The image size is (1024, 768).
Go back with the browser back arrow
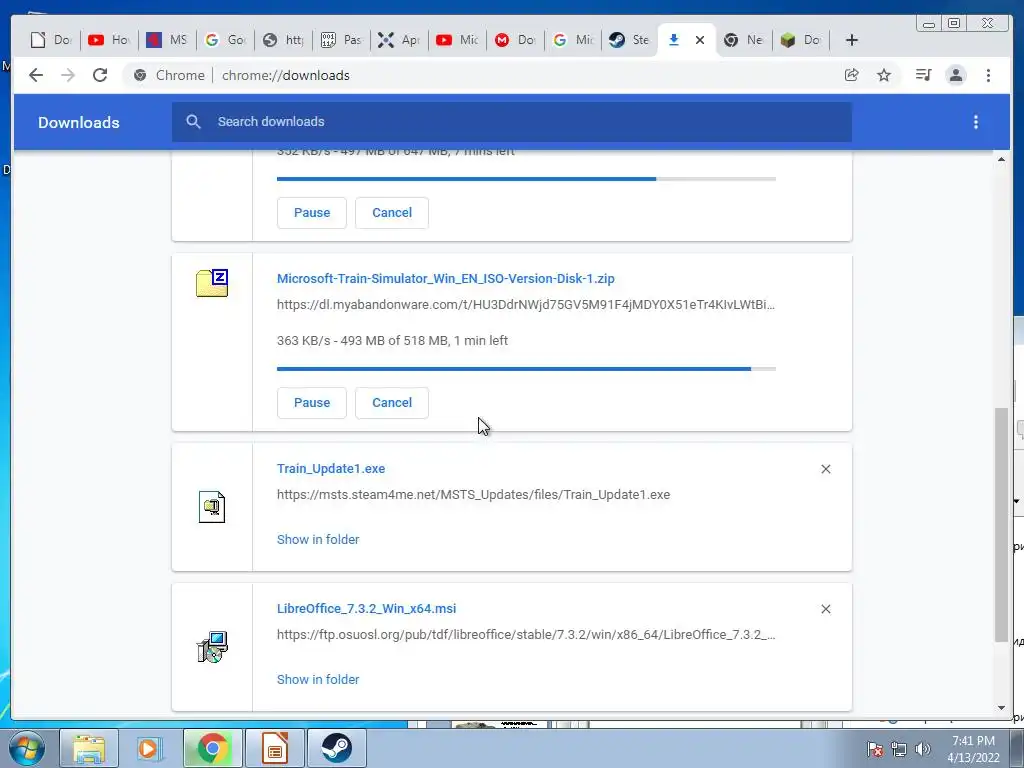click(36, 75)
